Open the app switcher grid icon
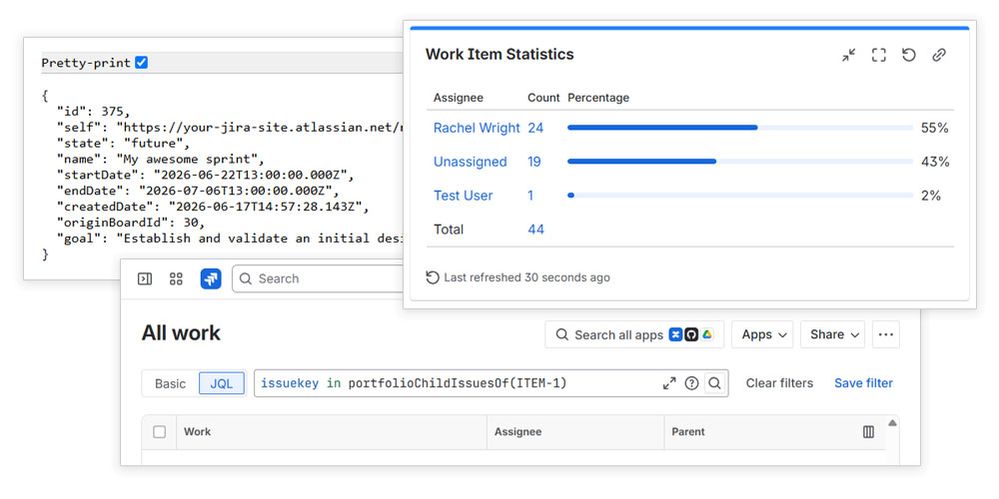The width and height of the screenshot is (999, 499). 176,278
